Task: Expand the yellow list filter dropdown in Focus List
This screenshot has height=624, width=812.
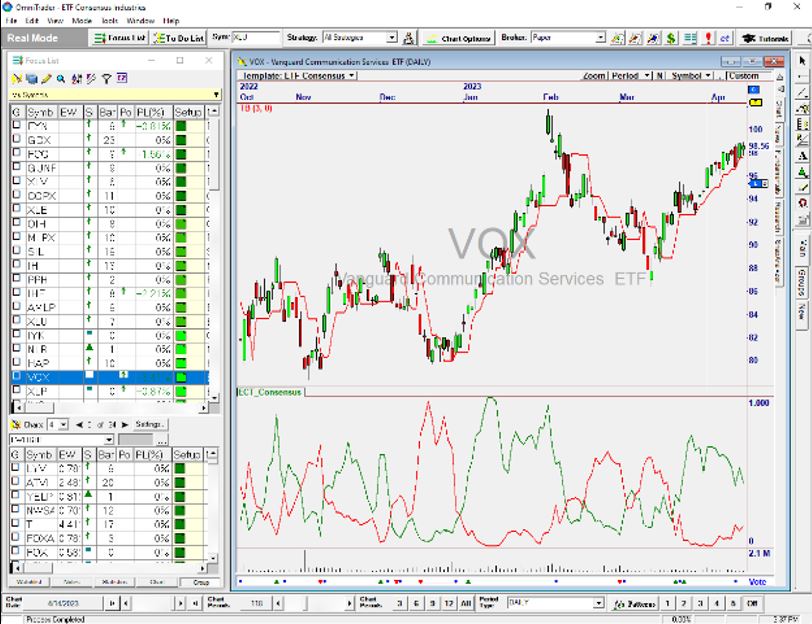Action: pyautogui.click(x=215, y=95)
